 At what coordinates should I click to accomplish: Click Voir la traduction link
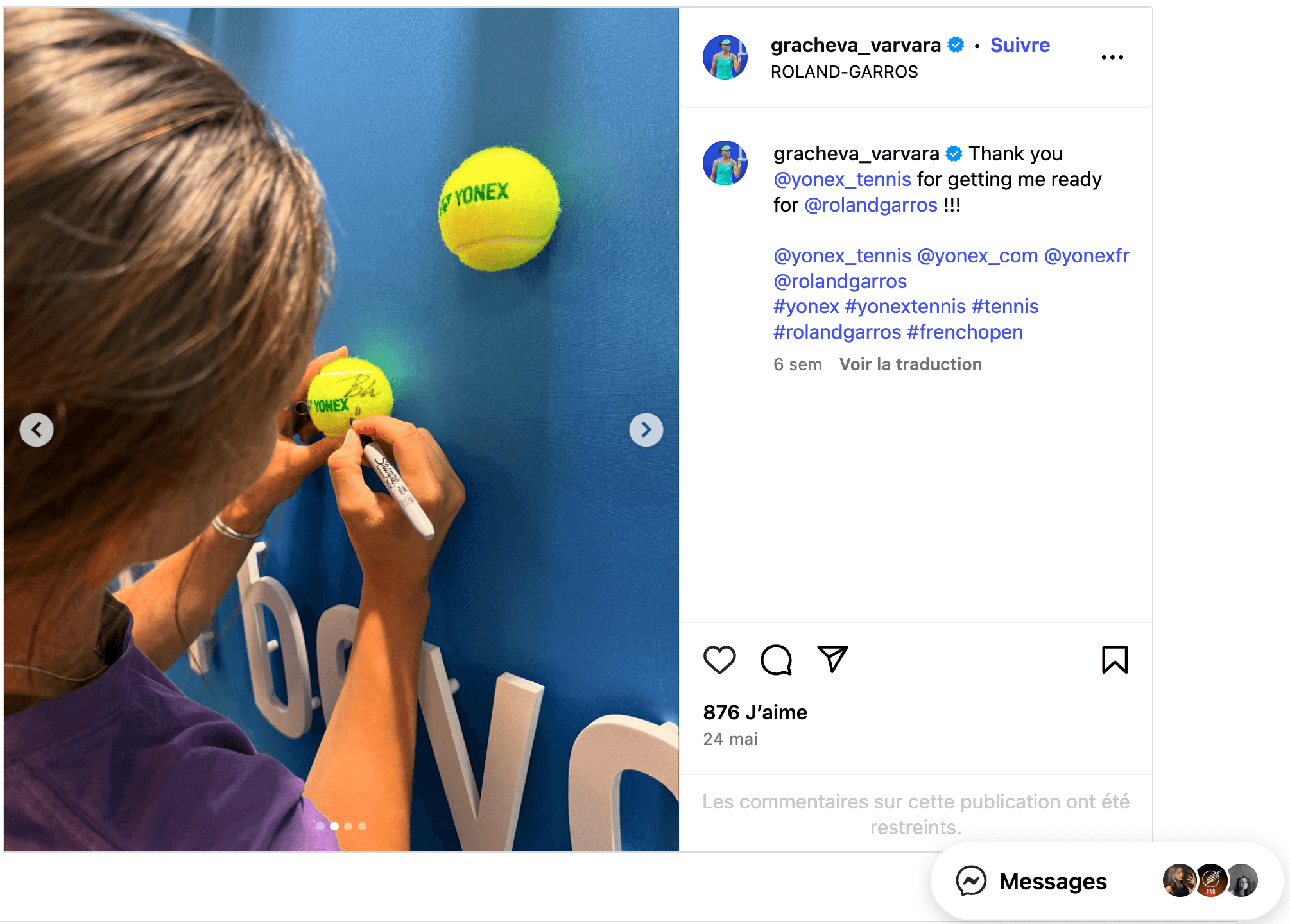coord(910,364)
